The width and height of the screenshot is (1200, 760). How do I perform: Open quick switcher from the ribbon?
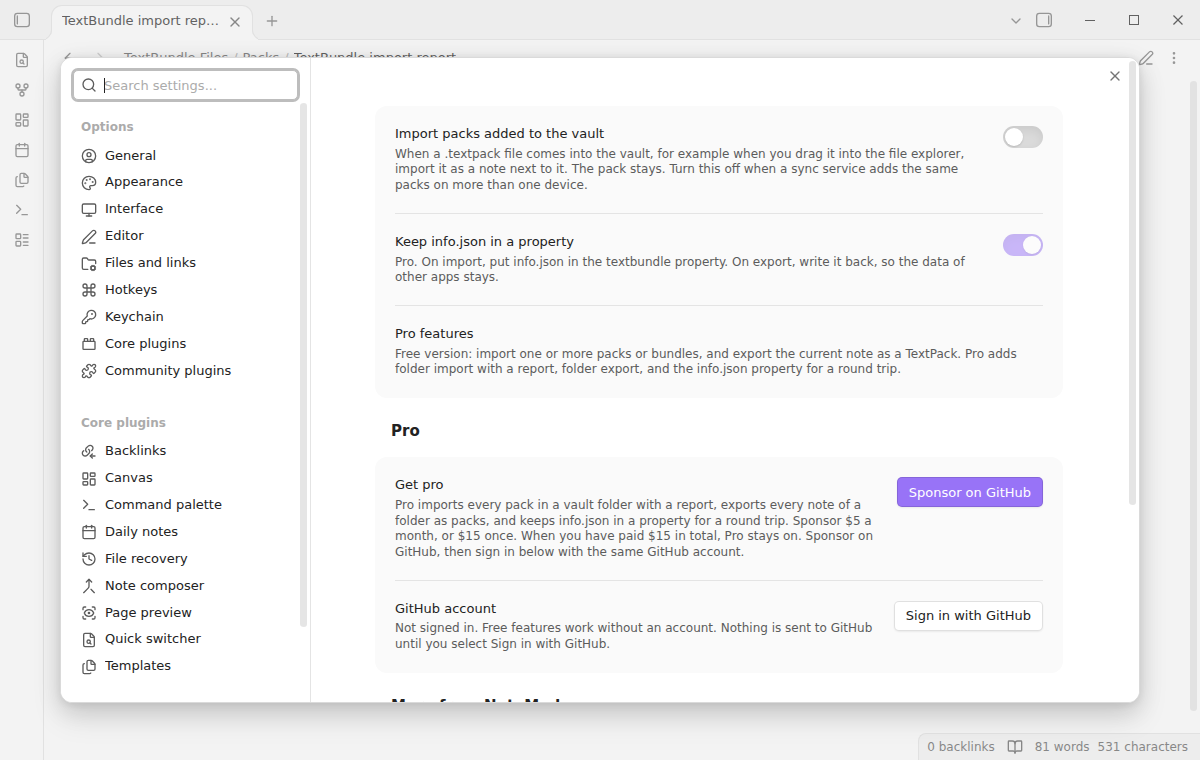pyautogui.click(x=22, y=60)
